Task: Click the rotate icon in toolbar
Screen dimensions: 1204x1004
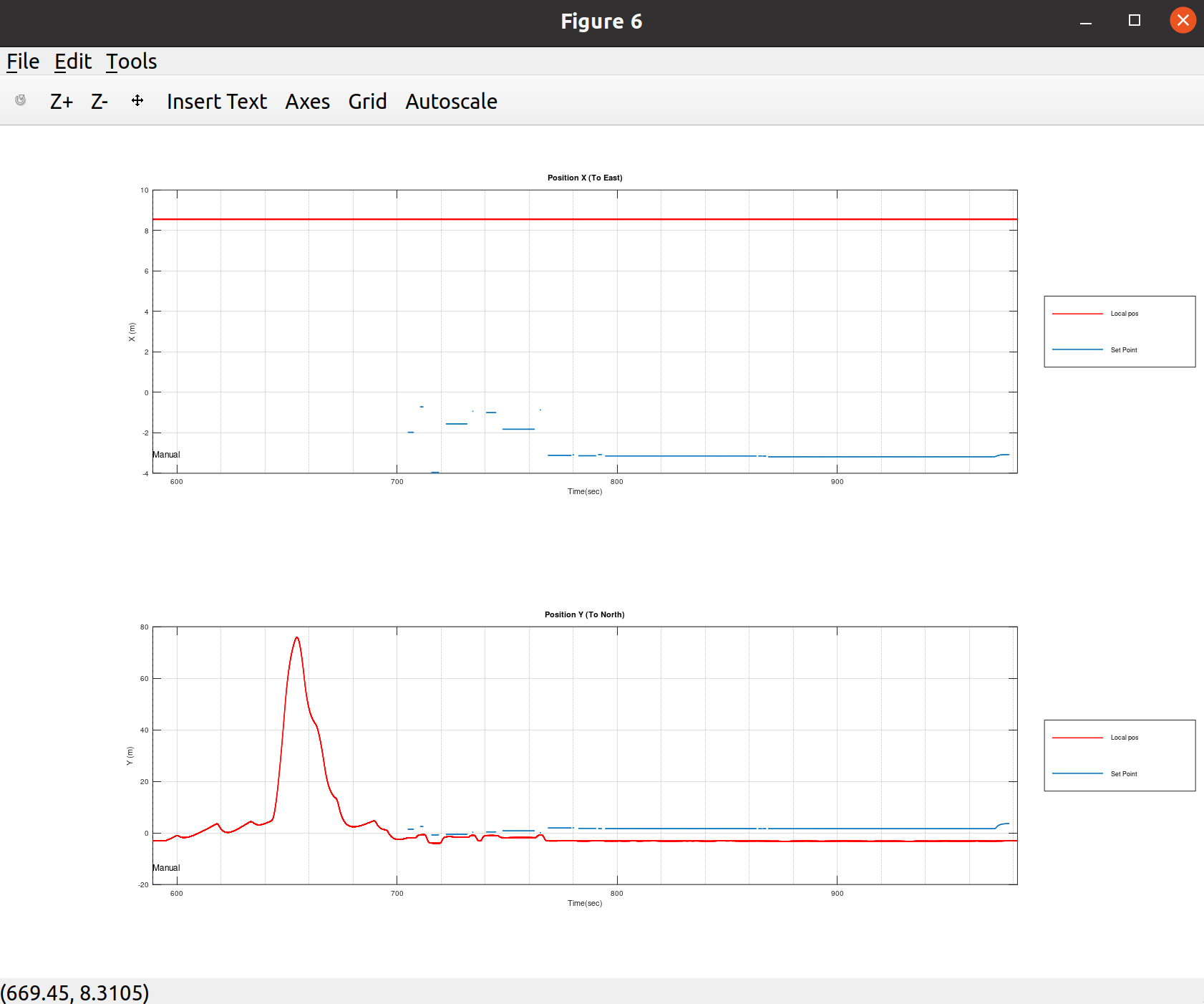Action: click(21, 100)
